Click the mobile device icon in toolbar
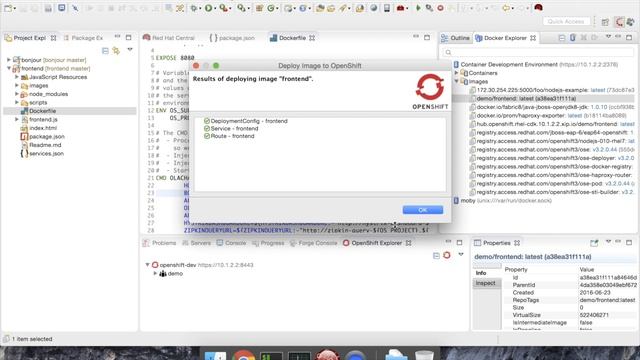The image size is (640, 360). (x=386, y=8)
